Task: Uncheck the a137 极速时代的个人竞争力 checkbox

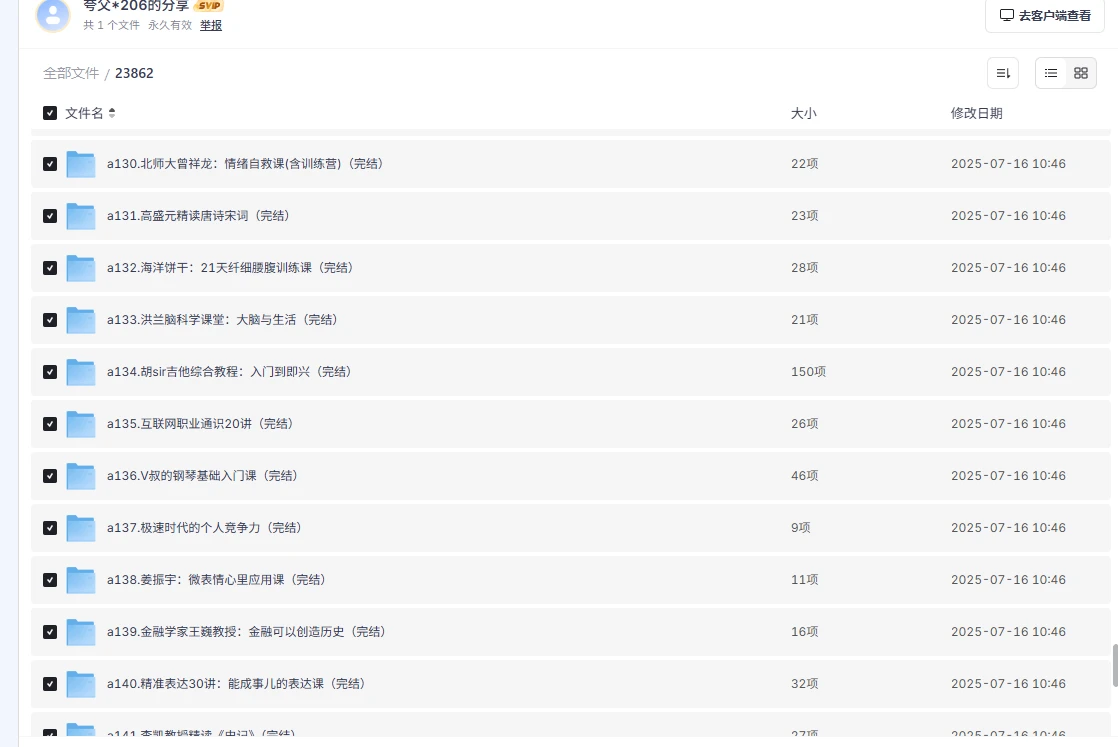Action: tap(50, 528)
